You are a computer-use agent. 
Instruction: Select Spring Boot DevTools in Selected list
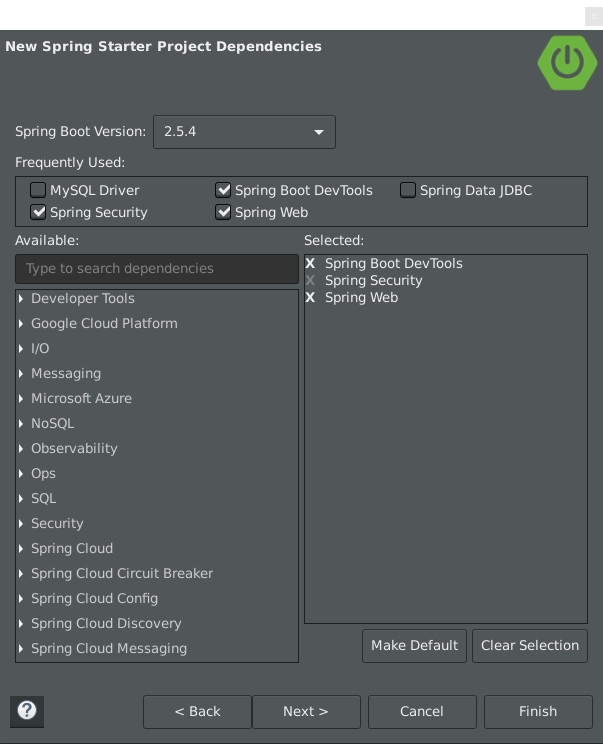394,263
